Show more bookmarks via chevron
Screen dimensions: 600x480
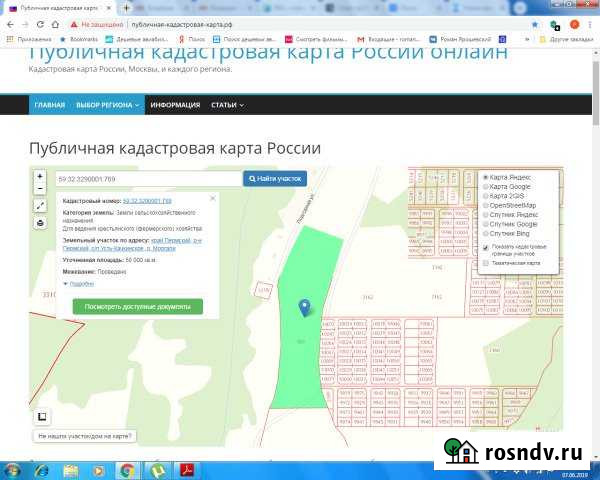(527, 39)
